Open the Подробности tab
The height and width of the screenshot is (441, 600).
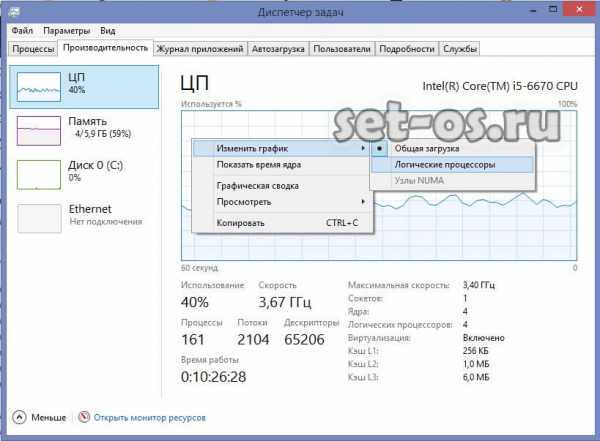tap(406, 49)
